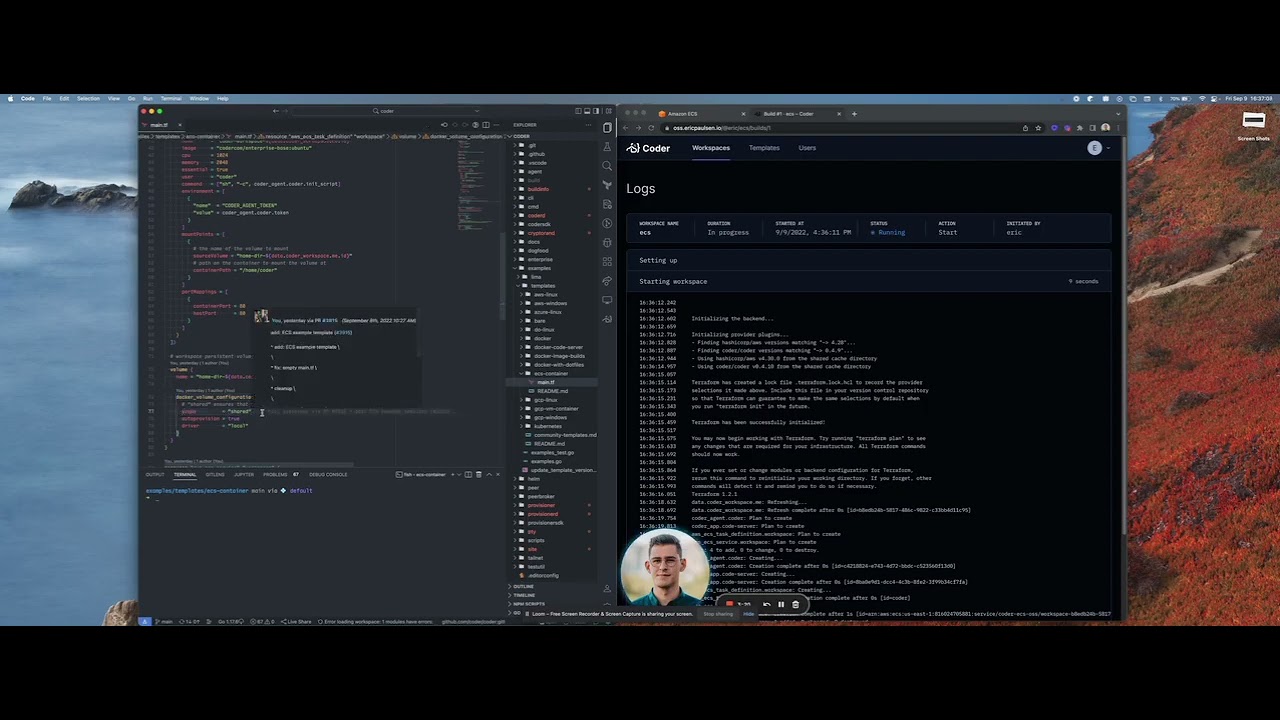Click Loom presenter webcam bubble
The width and height of the screenshot is (1280, 720).
coord(664,569)
